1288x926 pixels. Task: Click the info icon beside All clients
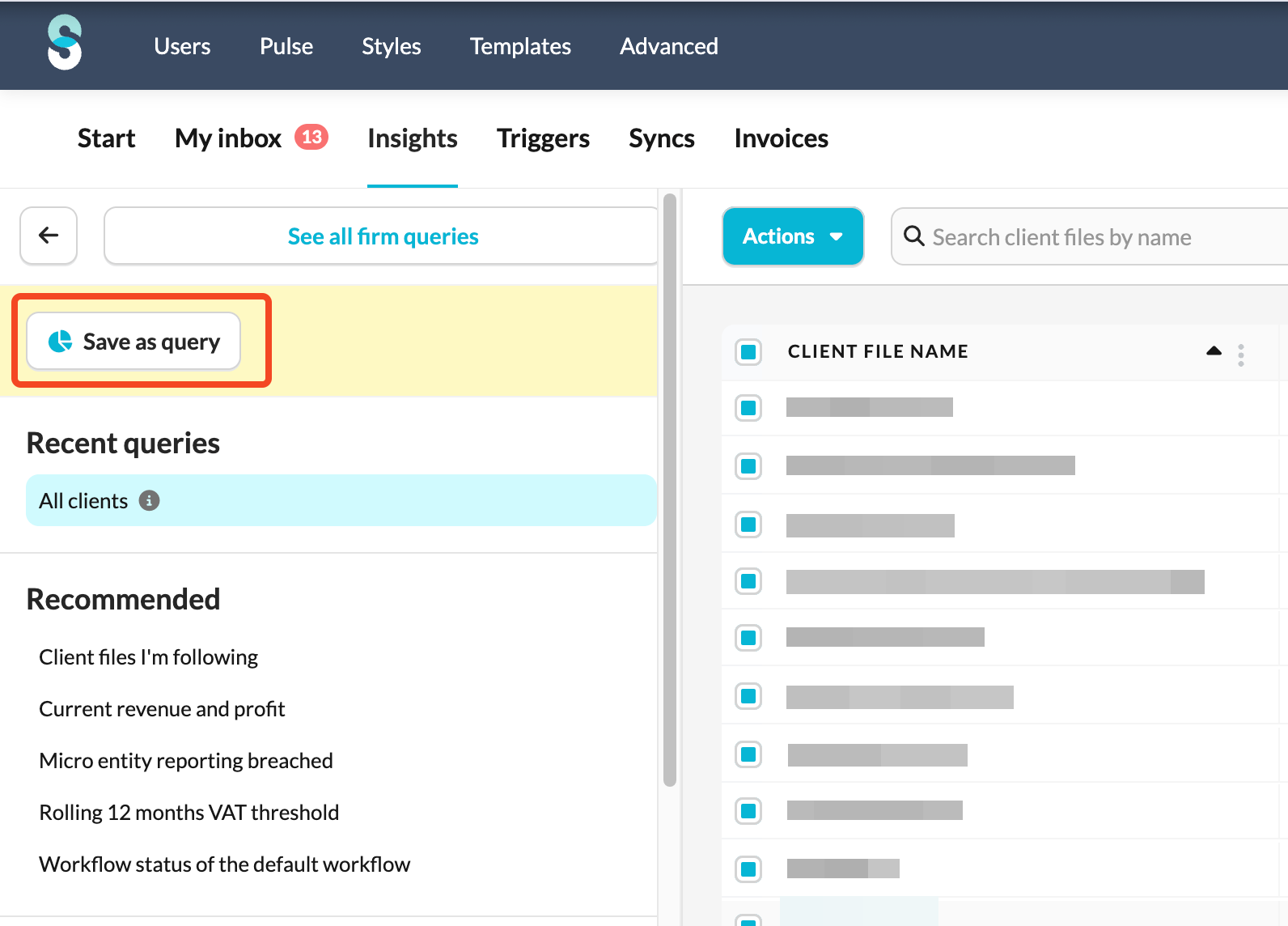pyautogui.click(x=150, y=501)
